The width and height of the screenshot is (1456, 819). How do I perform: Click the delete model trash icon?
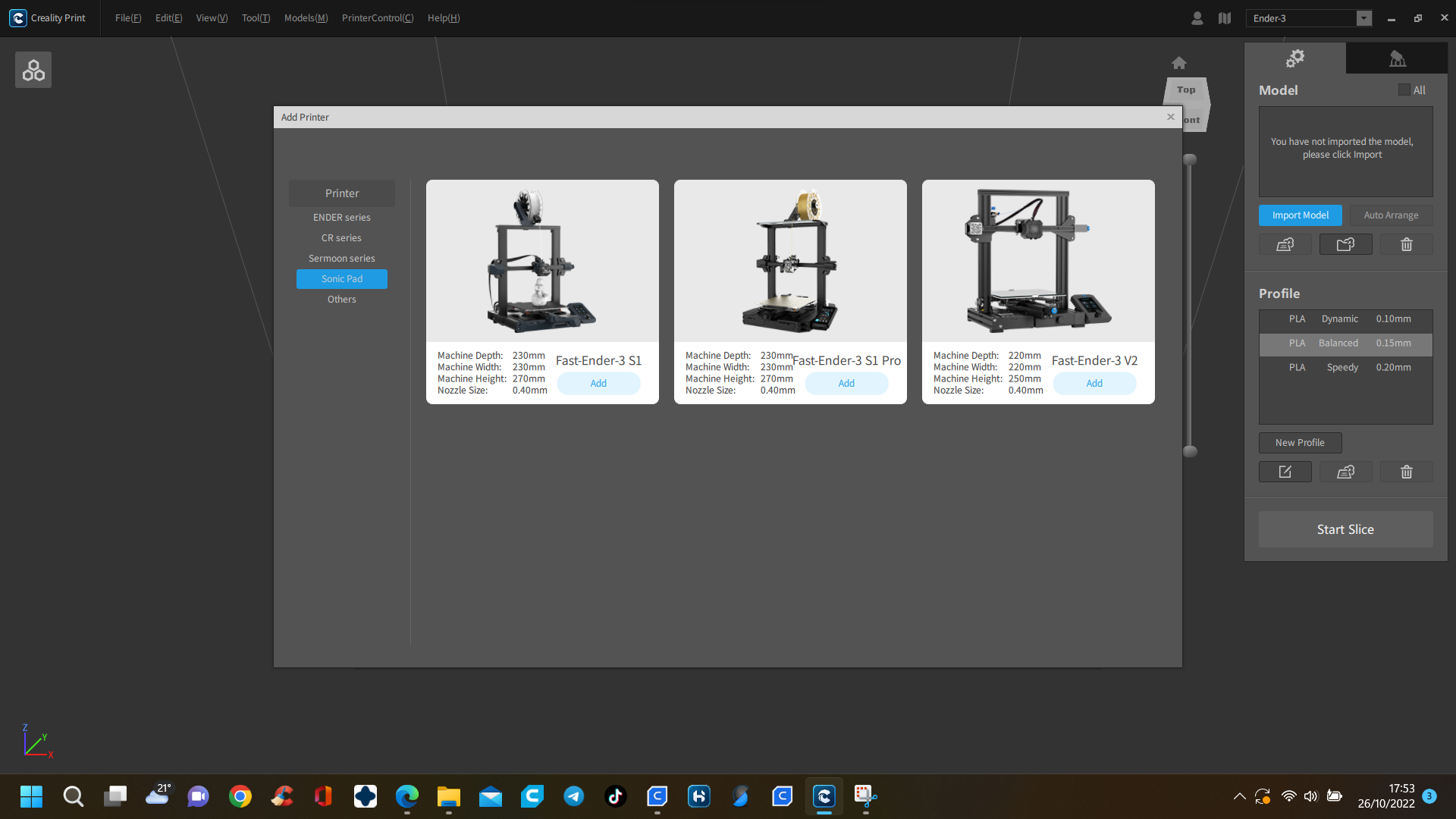pos(1406,244)
